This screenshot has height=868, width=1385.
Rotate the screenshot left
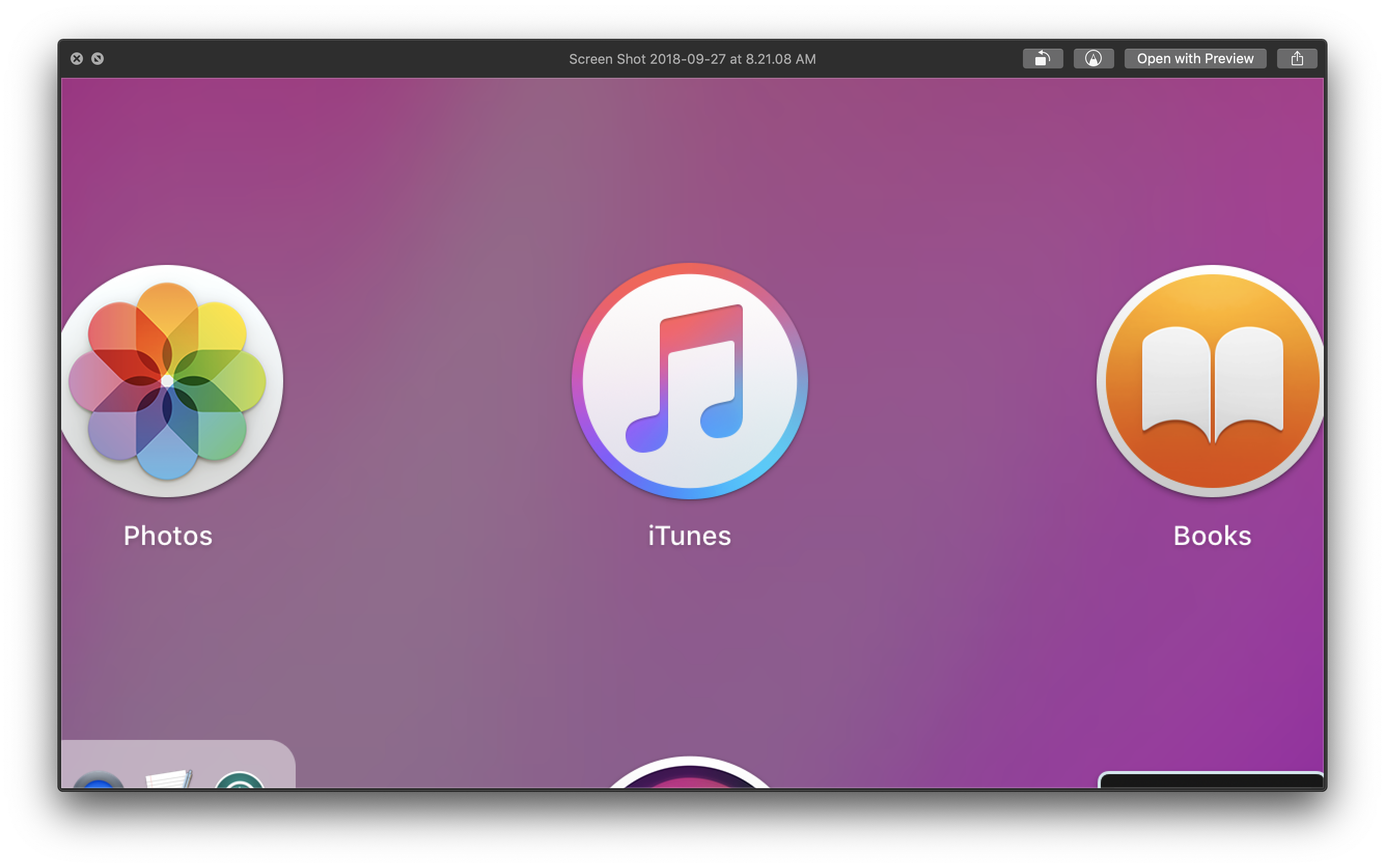(1042, 59)
